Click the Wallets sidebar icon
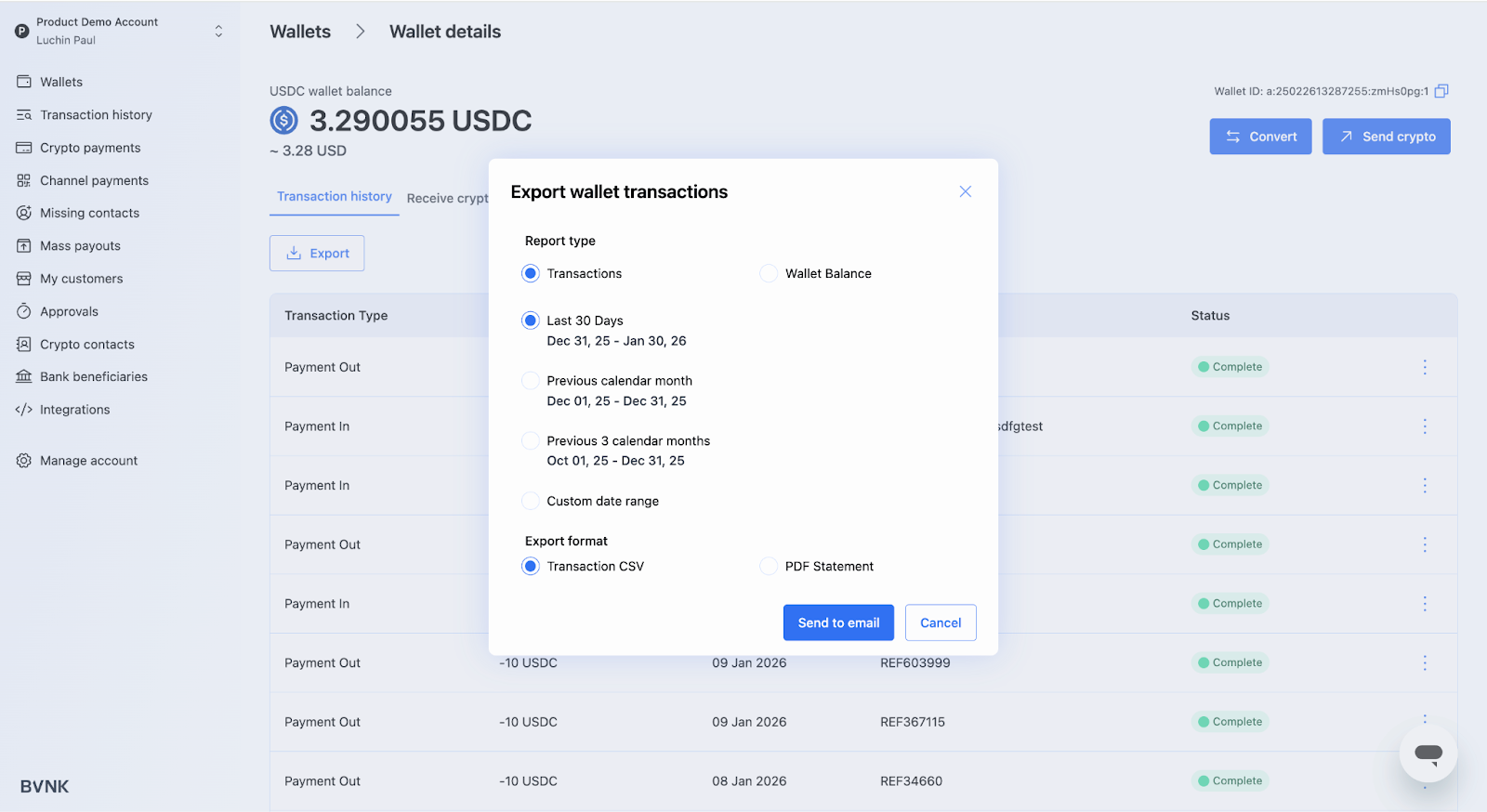 (x=24, y=82)
